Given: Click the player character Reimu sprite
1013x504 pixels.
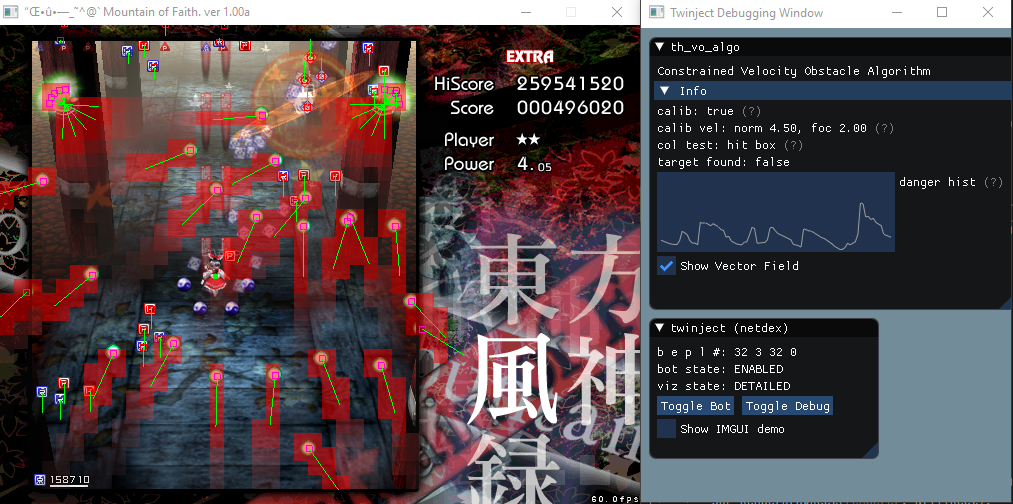Looking at the screenshot, I should (x=215, y=275).
